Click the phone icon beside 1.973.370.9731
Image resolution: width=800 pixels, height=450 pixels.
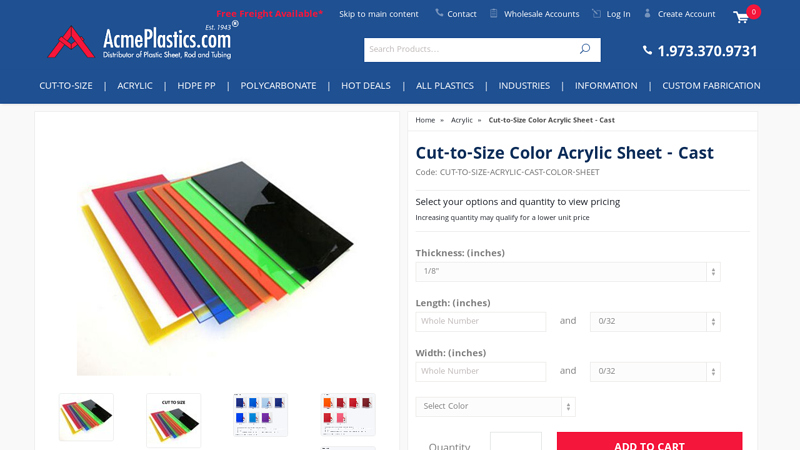coord(647,50)
